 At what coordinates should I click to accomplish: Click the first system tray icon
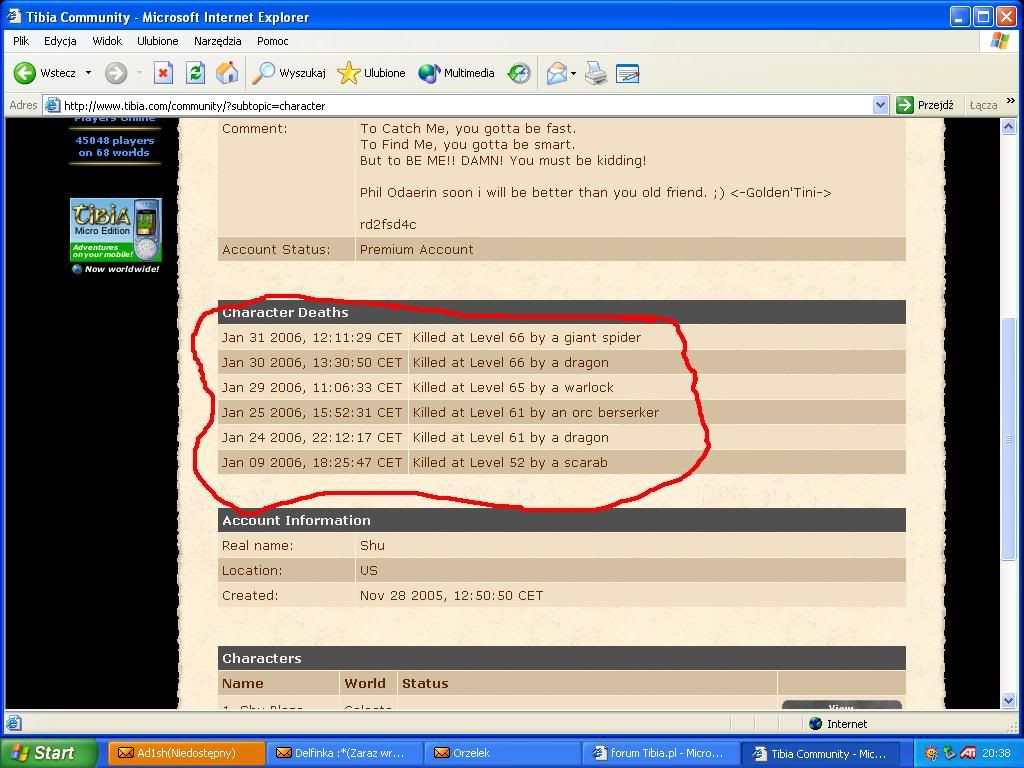(932, 753)
